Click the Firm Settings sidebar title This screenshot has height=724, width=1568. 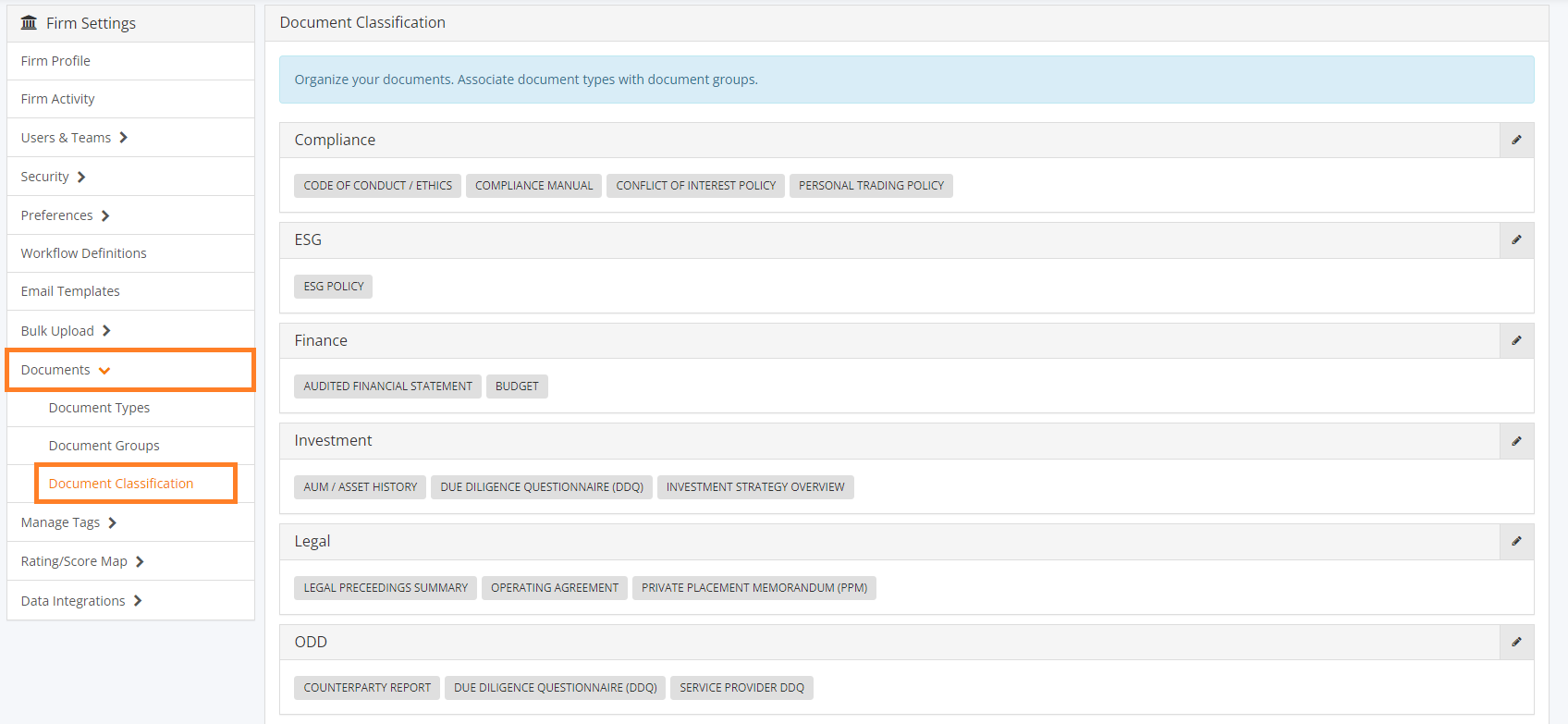click(91, 23)
